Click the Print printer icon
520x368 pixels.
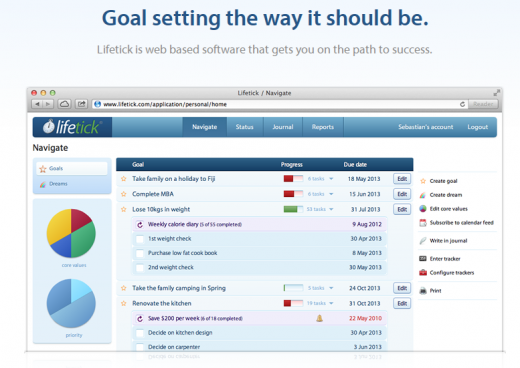tap(423, 291)
